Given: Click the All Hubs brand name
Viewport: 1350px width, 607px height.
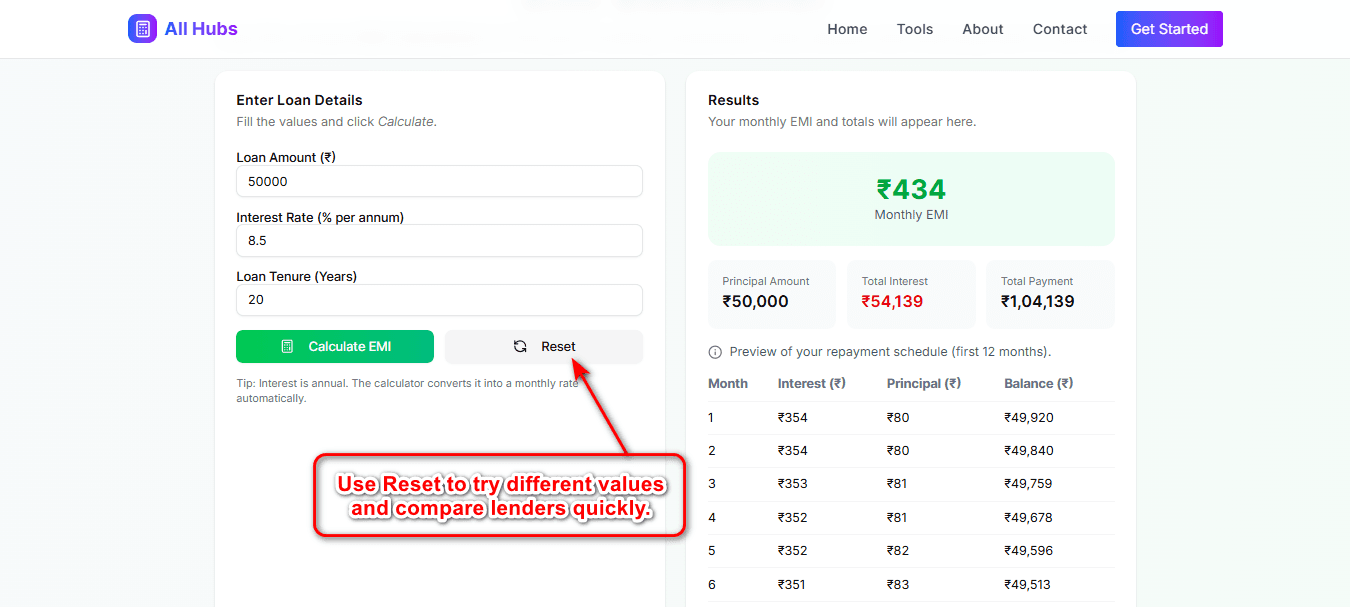Looking at the screenshot, I should (201, 29).
